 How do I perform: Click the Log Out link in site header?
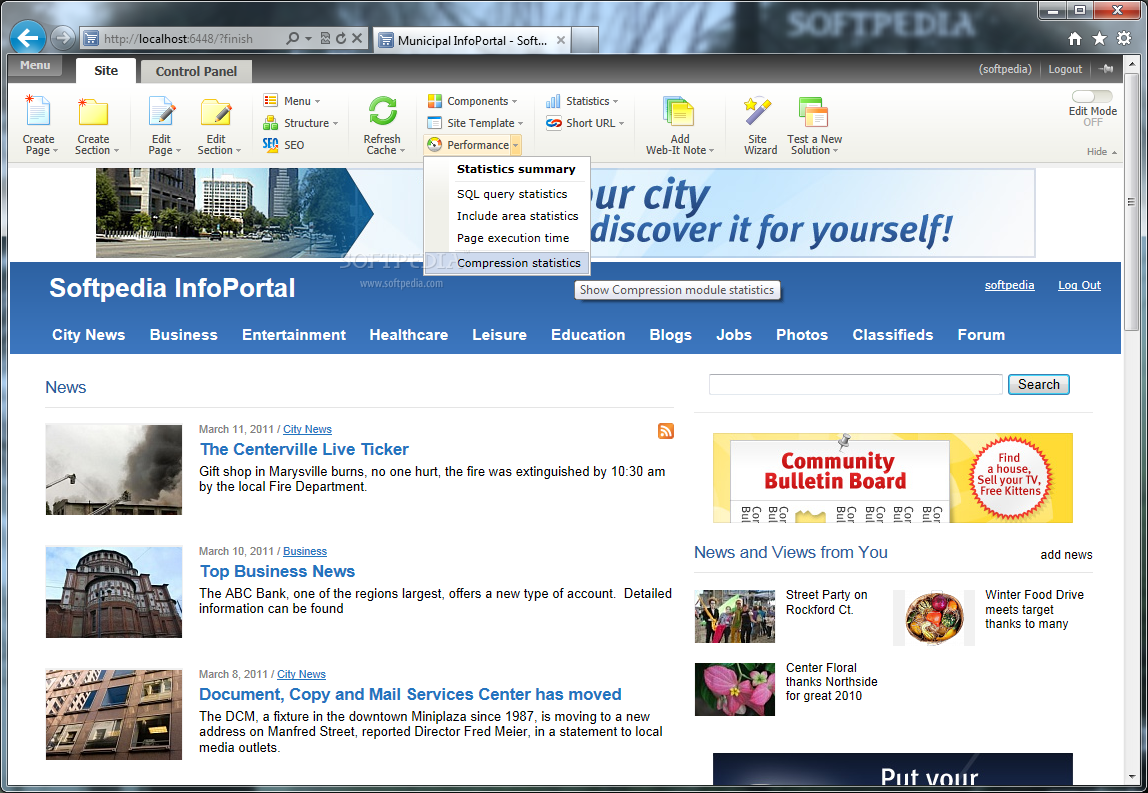1079,285
